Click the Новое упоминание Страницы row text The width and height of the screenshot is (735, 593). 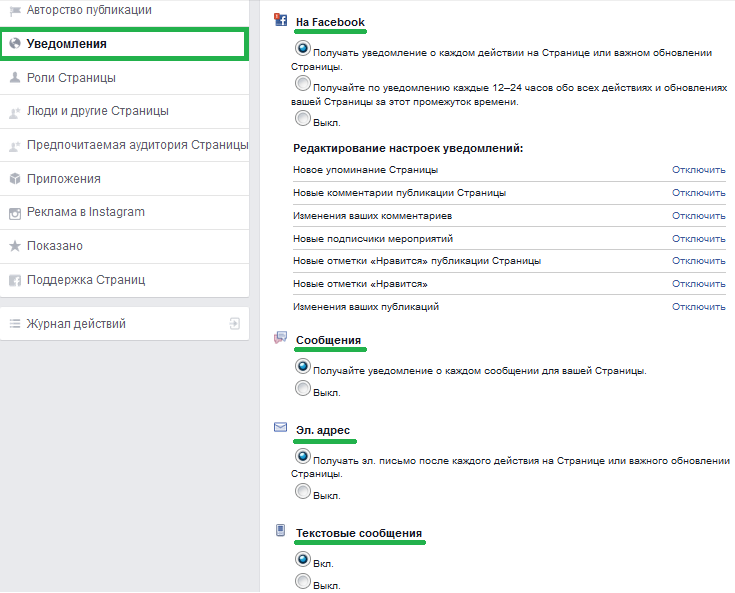tap(365, 170)
